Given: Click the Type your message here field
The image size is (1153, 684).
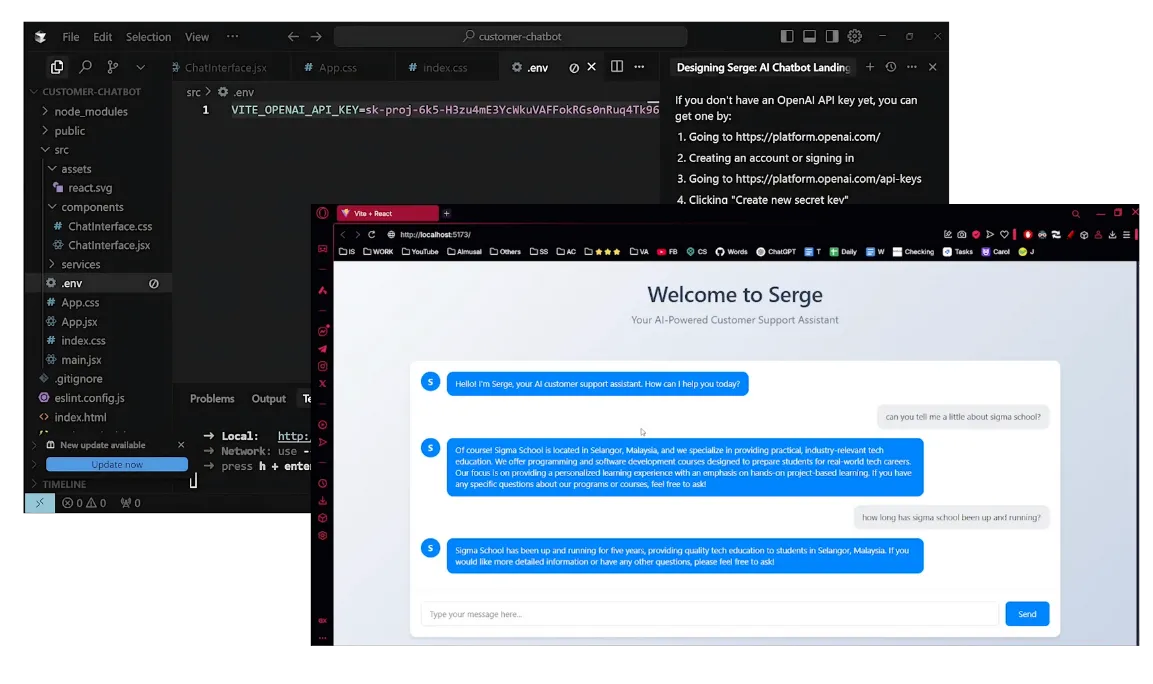Looking at the screenshot, I should click(710, 614).
